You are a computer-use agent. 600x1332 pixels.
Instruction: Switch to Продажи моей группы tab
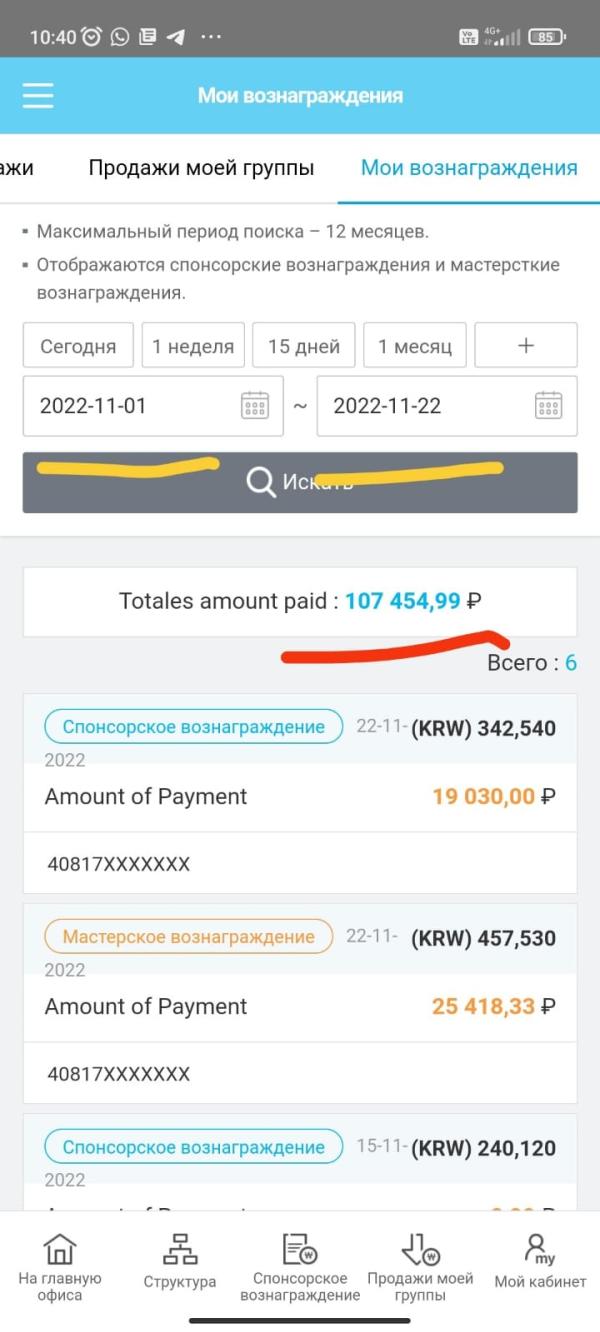pos(201,167)
